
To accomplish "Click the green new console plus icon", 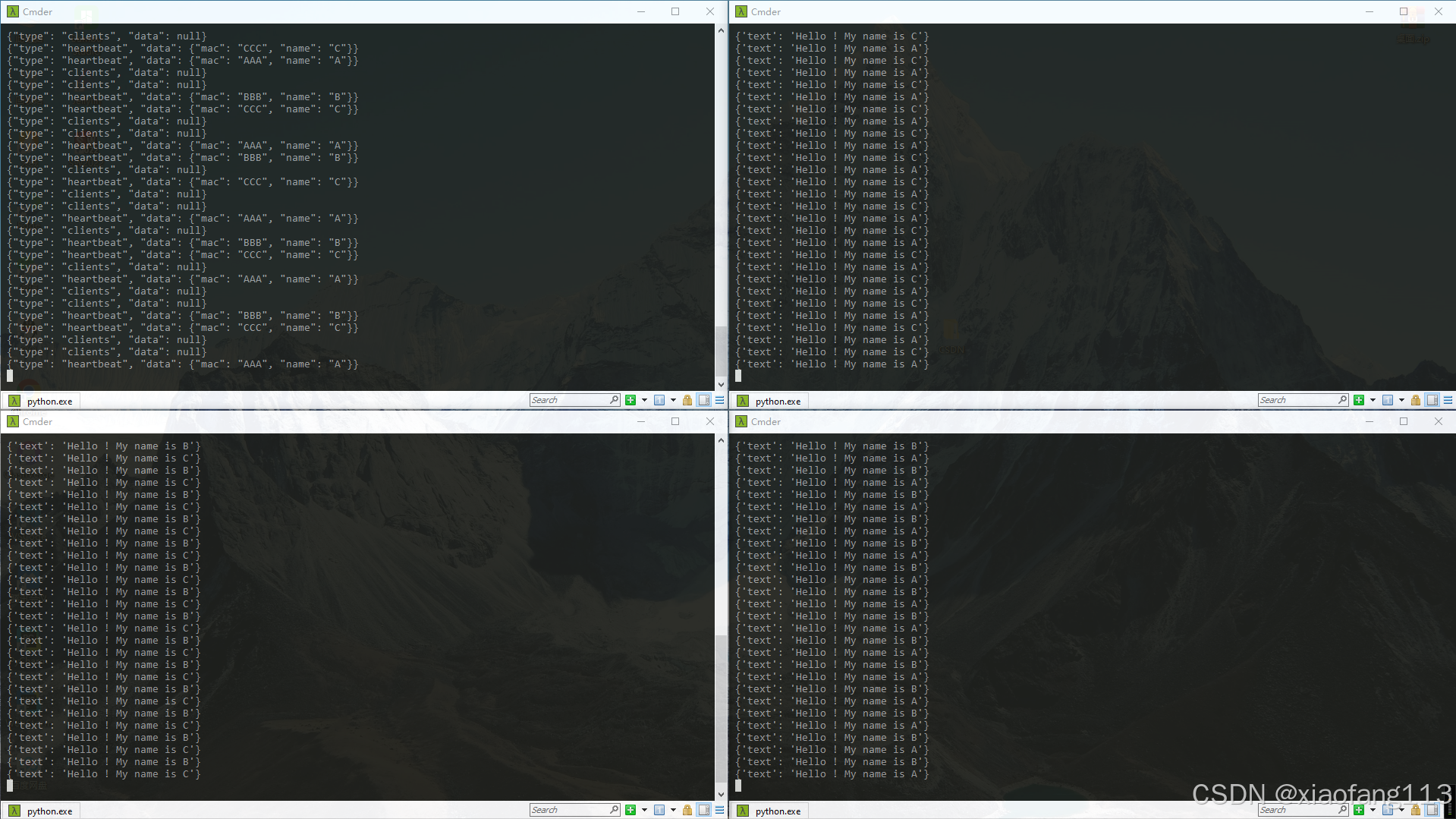I will [631, 400].
